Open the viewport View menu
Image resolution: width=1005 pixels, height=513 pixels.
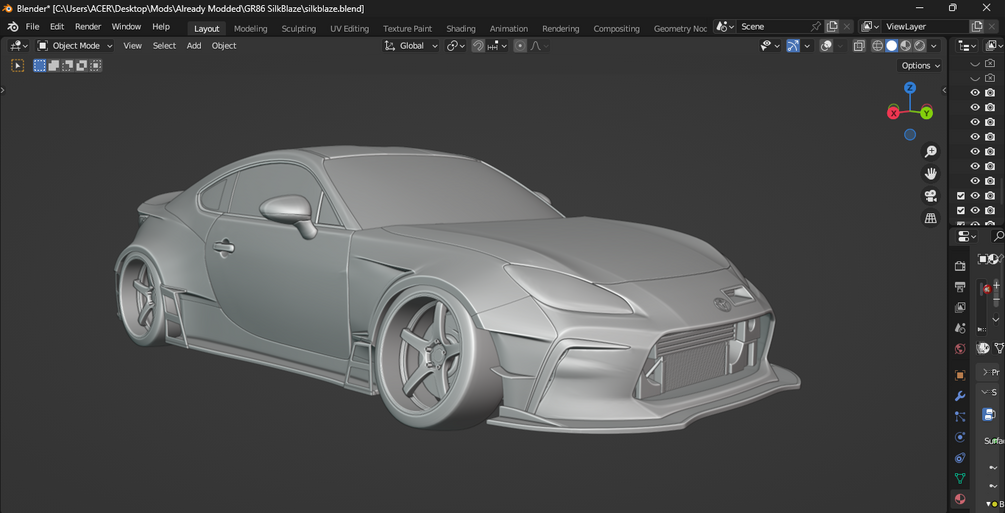click(x=133, y=46)
